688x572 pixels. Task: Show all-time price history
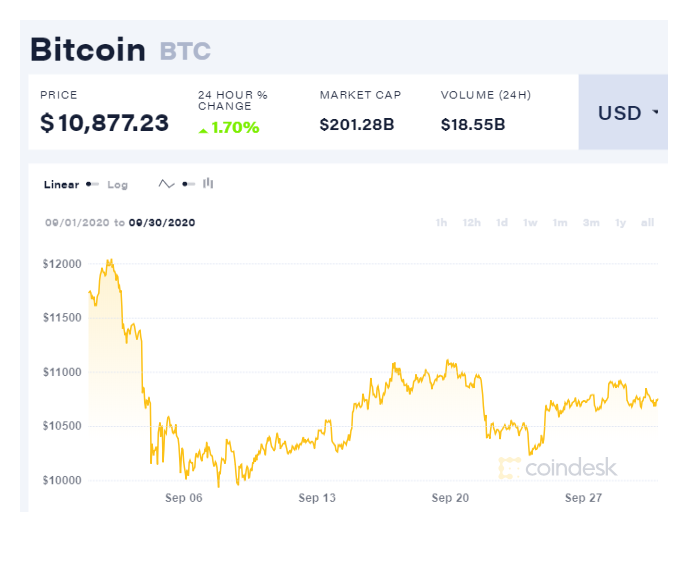[648, 223]
